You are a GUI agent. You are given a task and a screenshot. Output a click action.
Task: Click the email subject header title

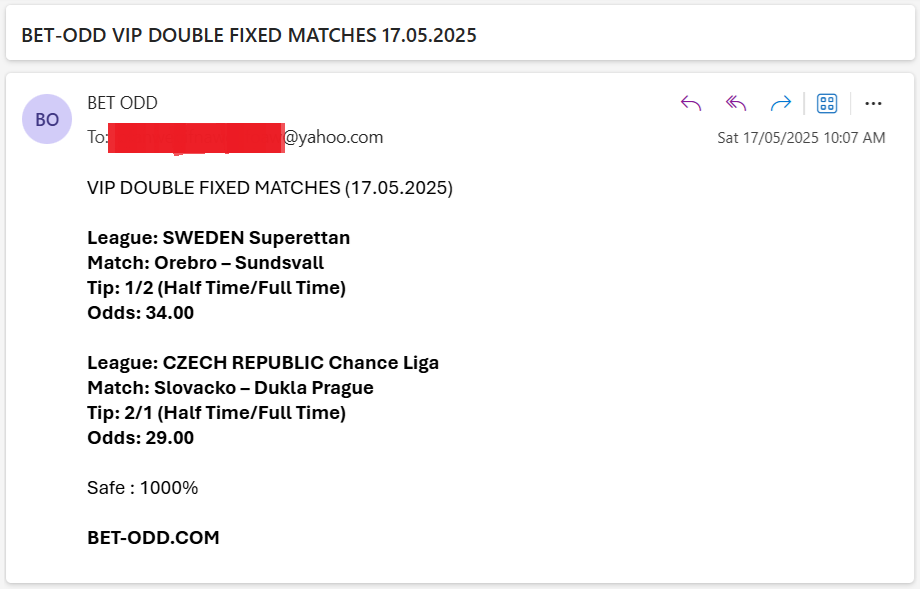pyautogui.click(x=249, y=35)
